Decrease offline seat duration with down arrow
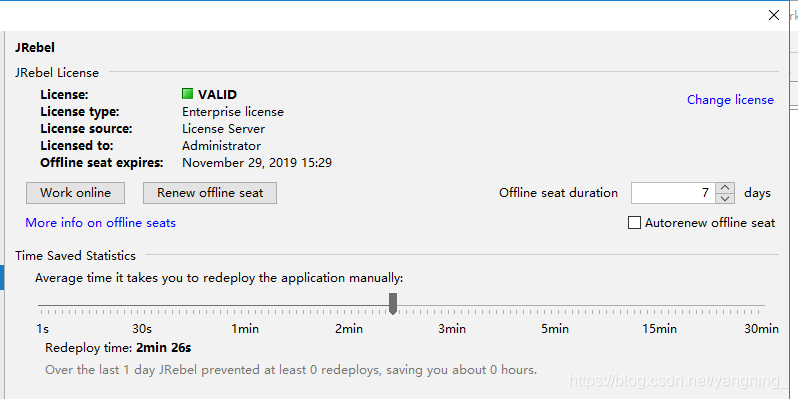Viewport: 798px width, 399px height. [x=725, y=198]
